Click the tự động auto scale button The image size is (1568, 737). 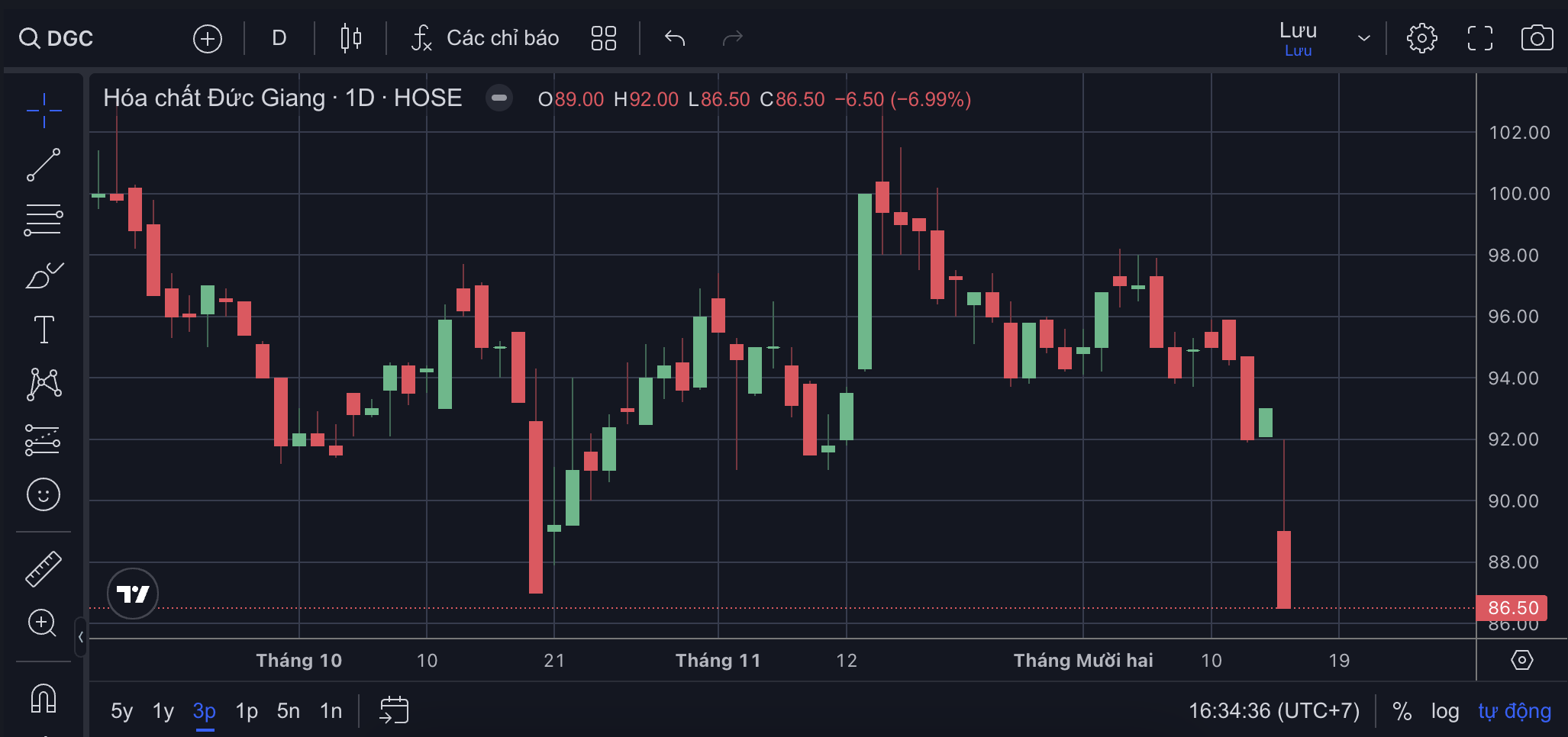1515,711
